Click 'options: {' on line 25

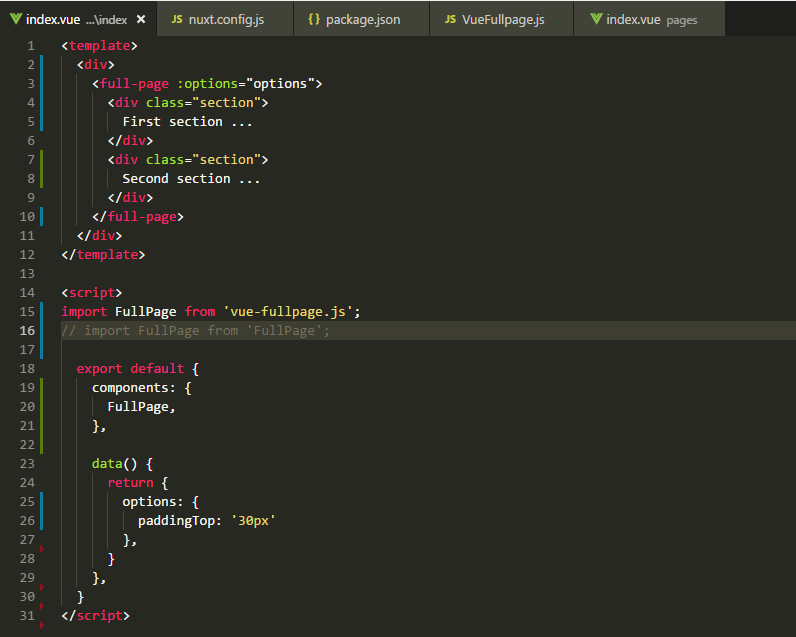[x=160, y=502]
